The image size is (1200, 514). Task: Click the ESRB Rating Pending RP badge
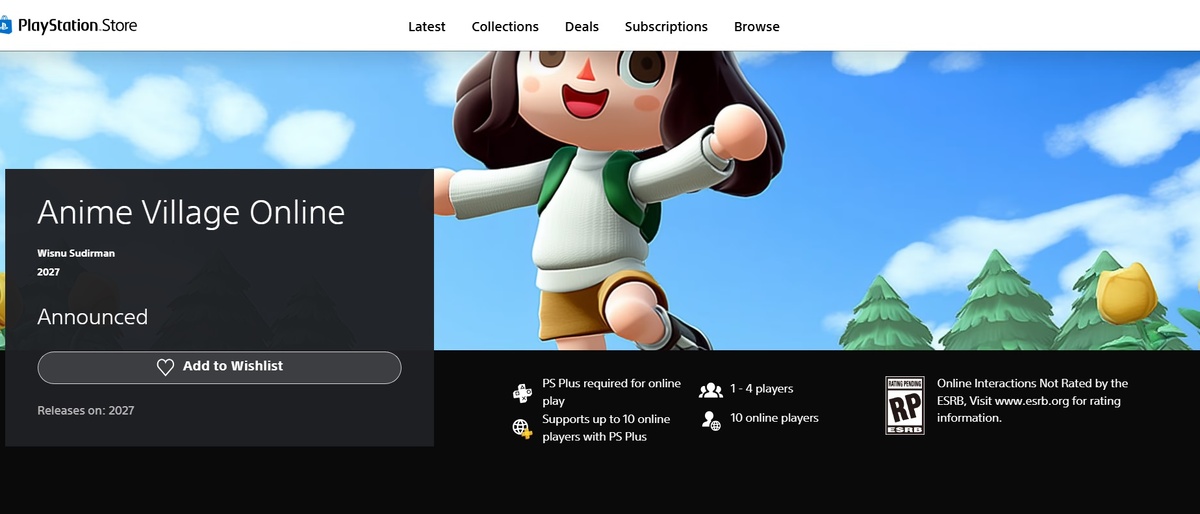click(x=905, y=405)
